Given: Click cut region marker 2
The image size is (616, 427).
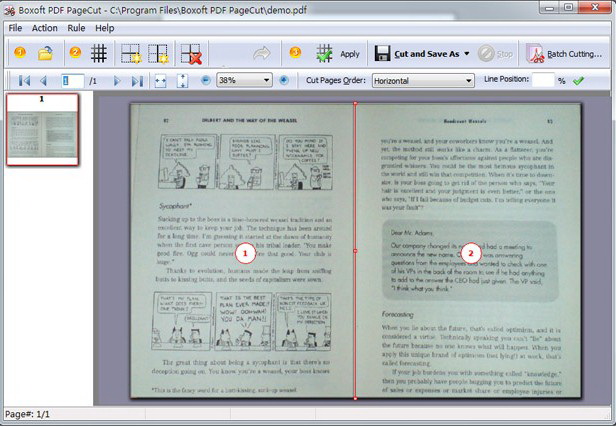Looking at the screenshot, I should point(471,254).
